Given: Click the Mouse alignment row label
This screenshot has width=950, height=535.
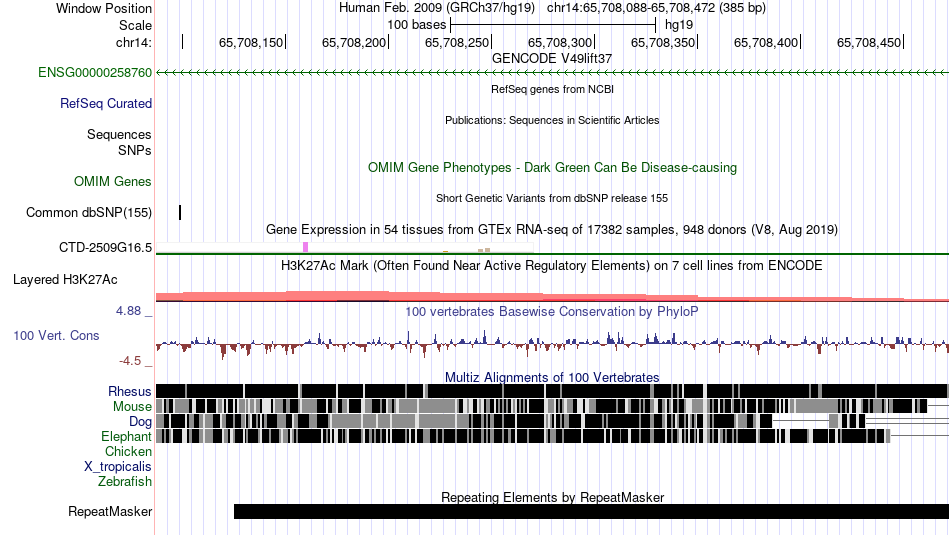Looking at the screenshot, I should pos(132,407).
